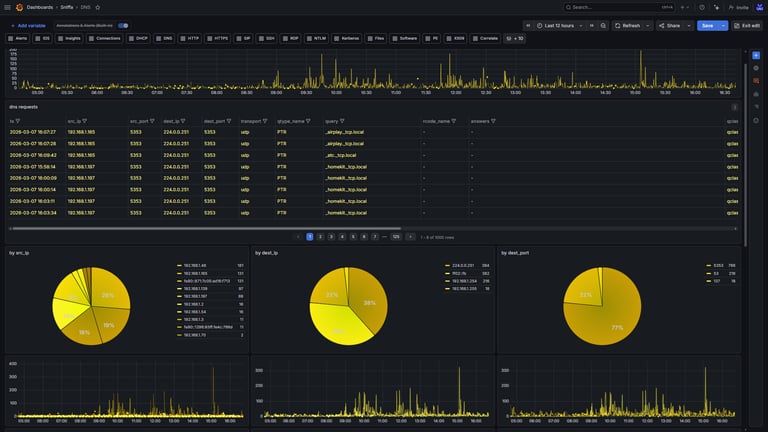Viewport: 768px width, 432px height.
Task: Open the main hamburger menu
Action: pos(7,7)
